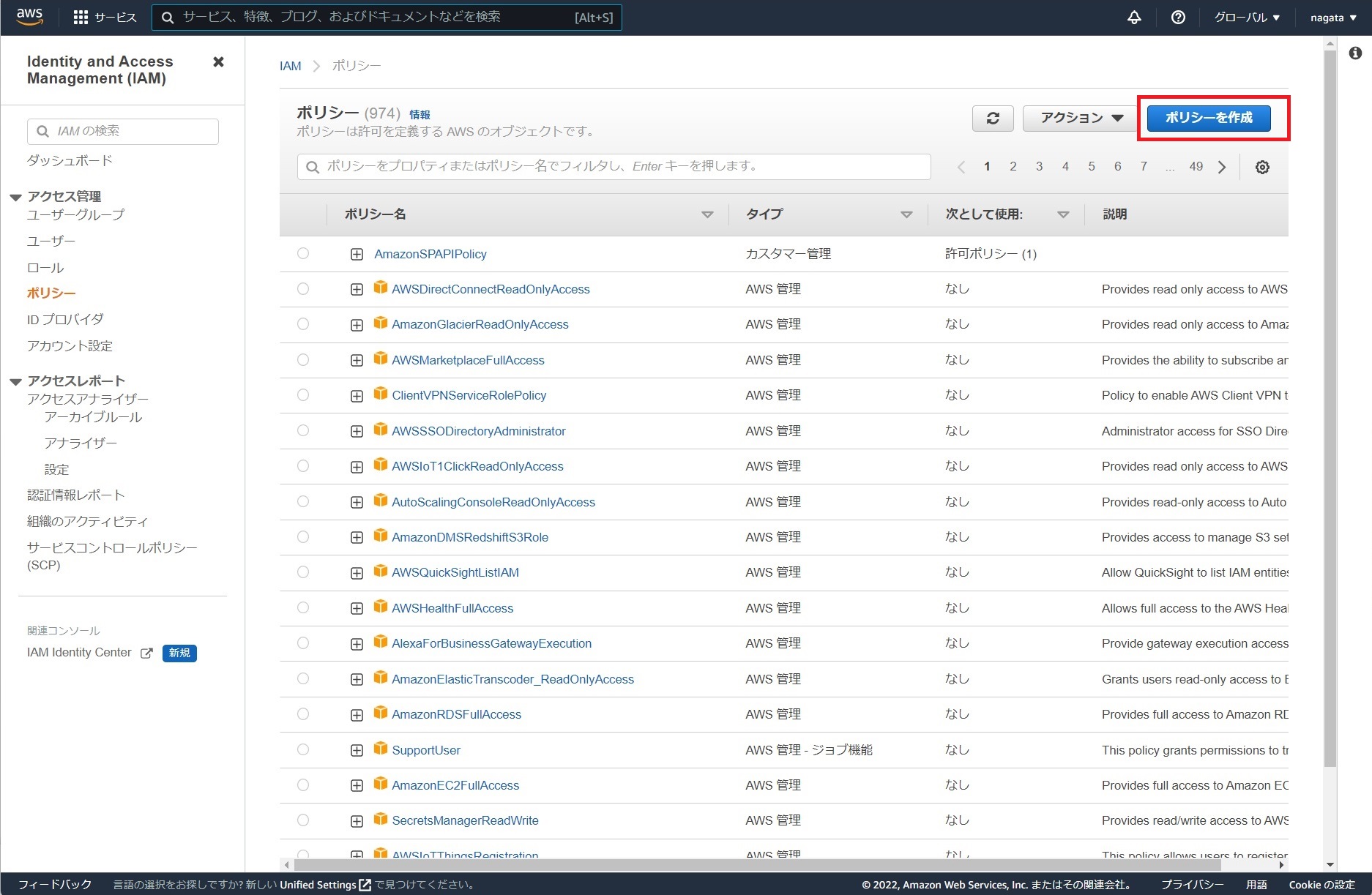Collapse the アクセス管理 sidebar section
Viewport: 1372px width, 895px height.
15,196
